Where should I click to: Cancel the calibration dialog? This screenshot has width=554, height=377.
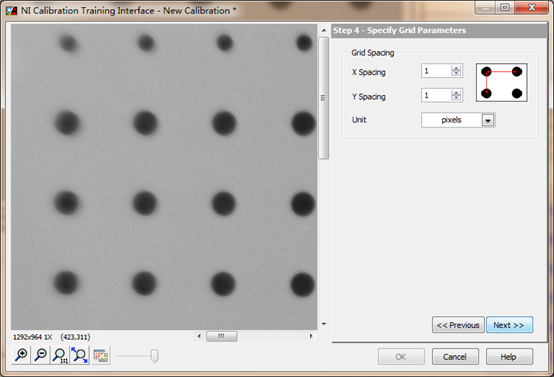coord(455,357)
